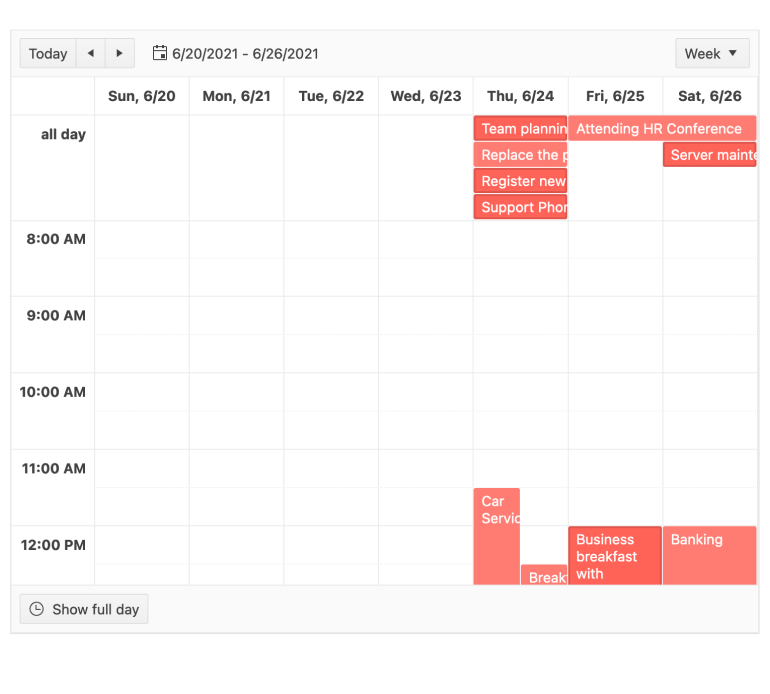Screen dimensions: 770x694
Task: Click the Break event on Thursday
Action: point(544,576)
